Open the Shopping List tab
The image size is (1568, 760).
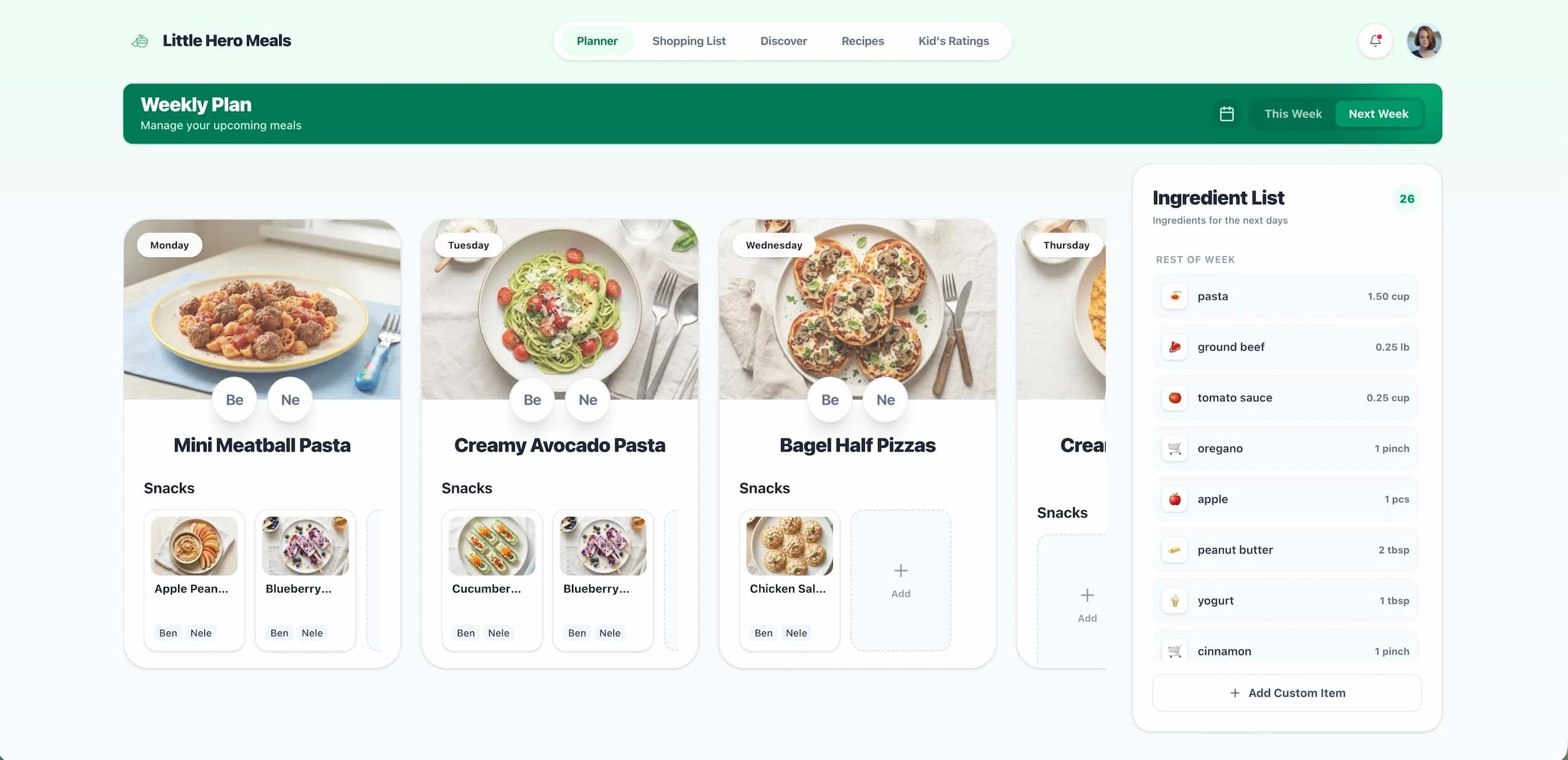pyautogui.click(x=689, y=41)
